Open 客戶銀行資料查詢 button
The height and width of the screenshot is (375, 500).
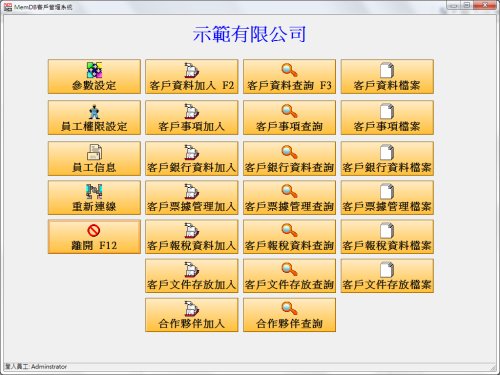(289, 158)
